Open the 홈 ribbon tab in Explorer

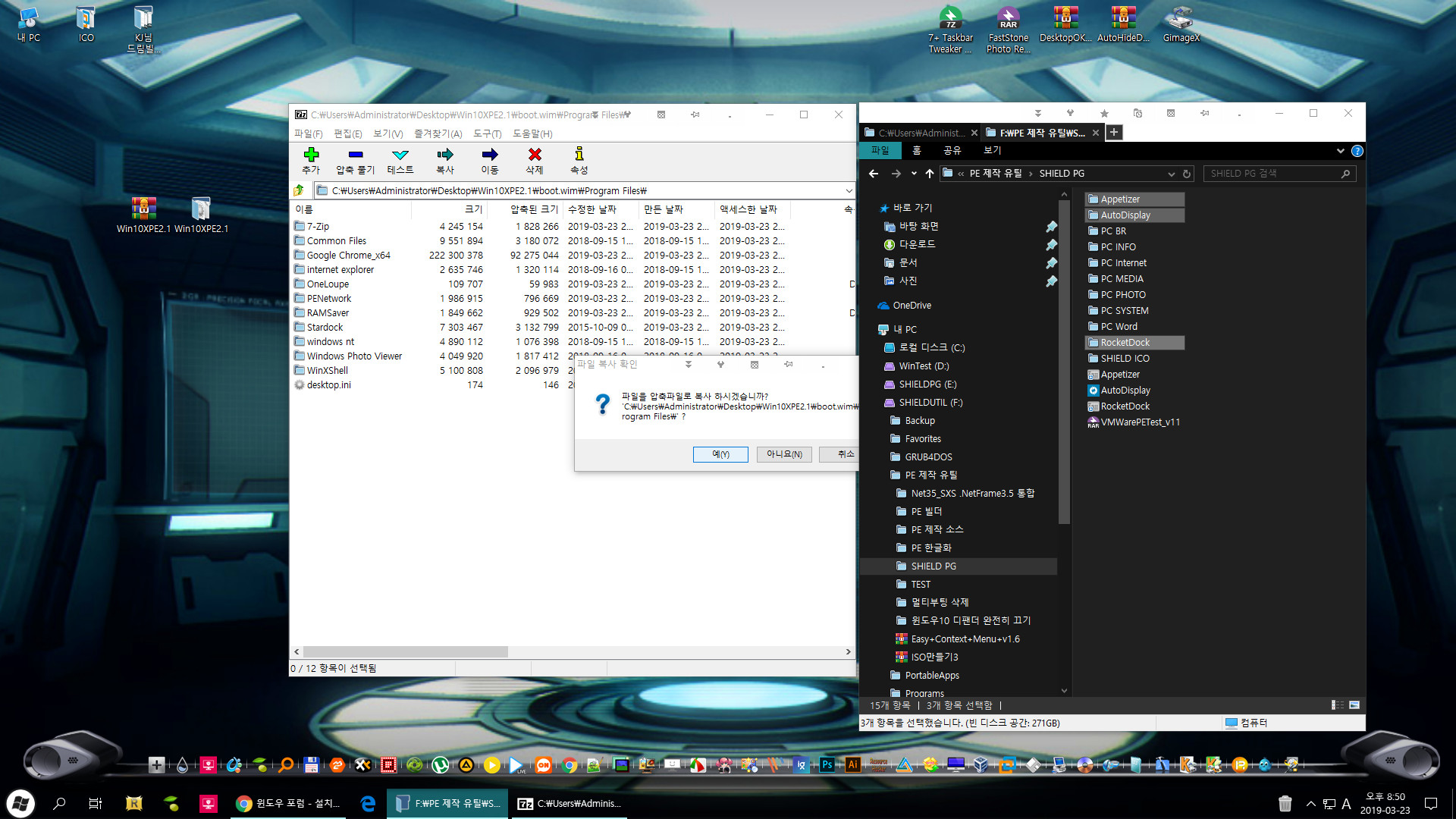pos(917,150)
